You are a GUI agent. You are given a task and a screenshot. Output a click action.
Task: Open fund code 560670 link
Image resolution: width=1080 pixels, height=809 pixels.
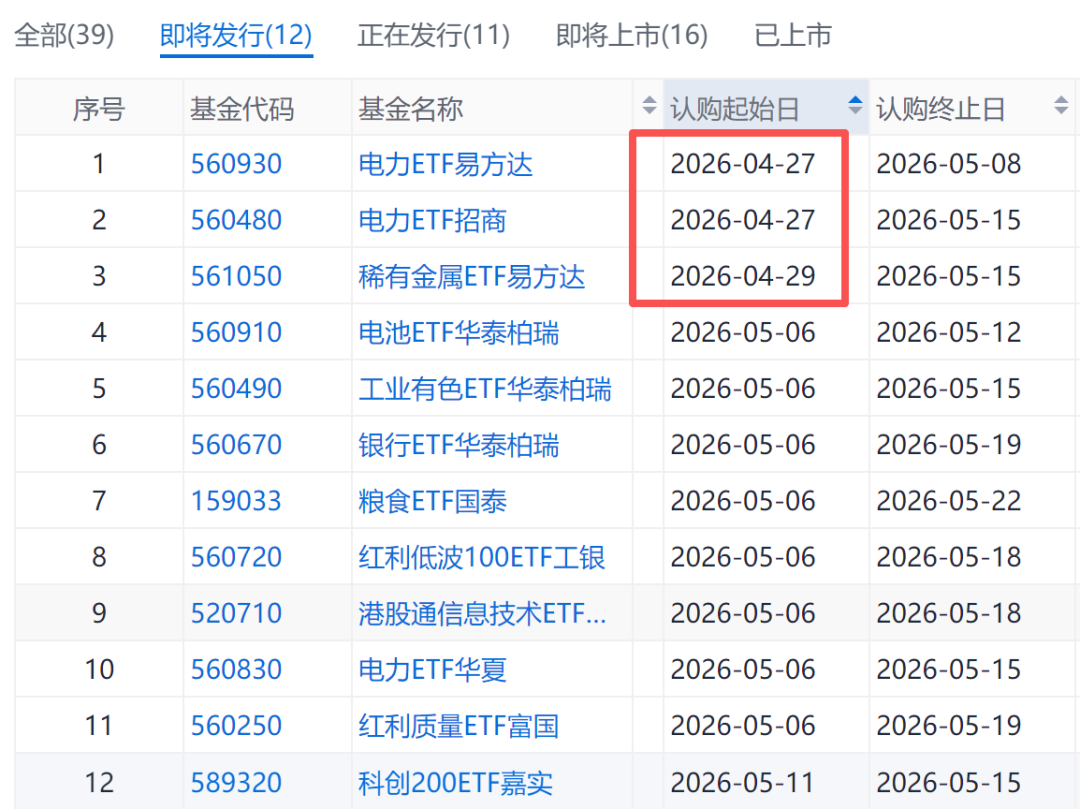pyautogui.click(x=236, y=445)
